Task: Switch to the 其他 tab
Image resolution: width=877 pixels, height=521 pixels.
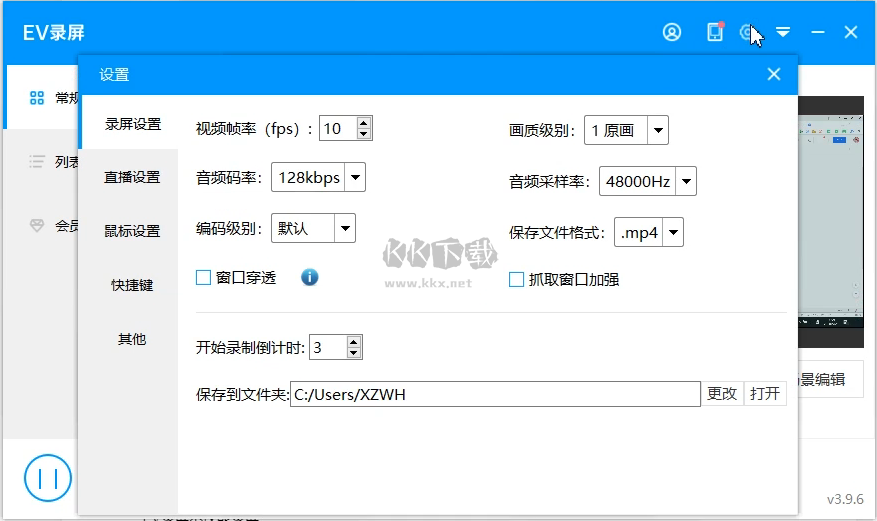Action: point(133,338)
